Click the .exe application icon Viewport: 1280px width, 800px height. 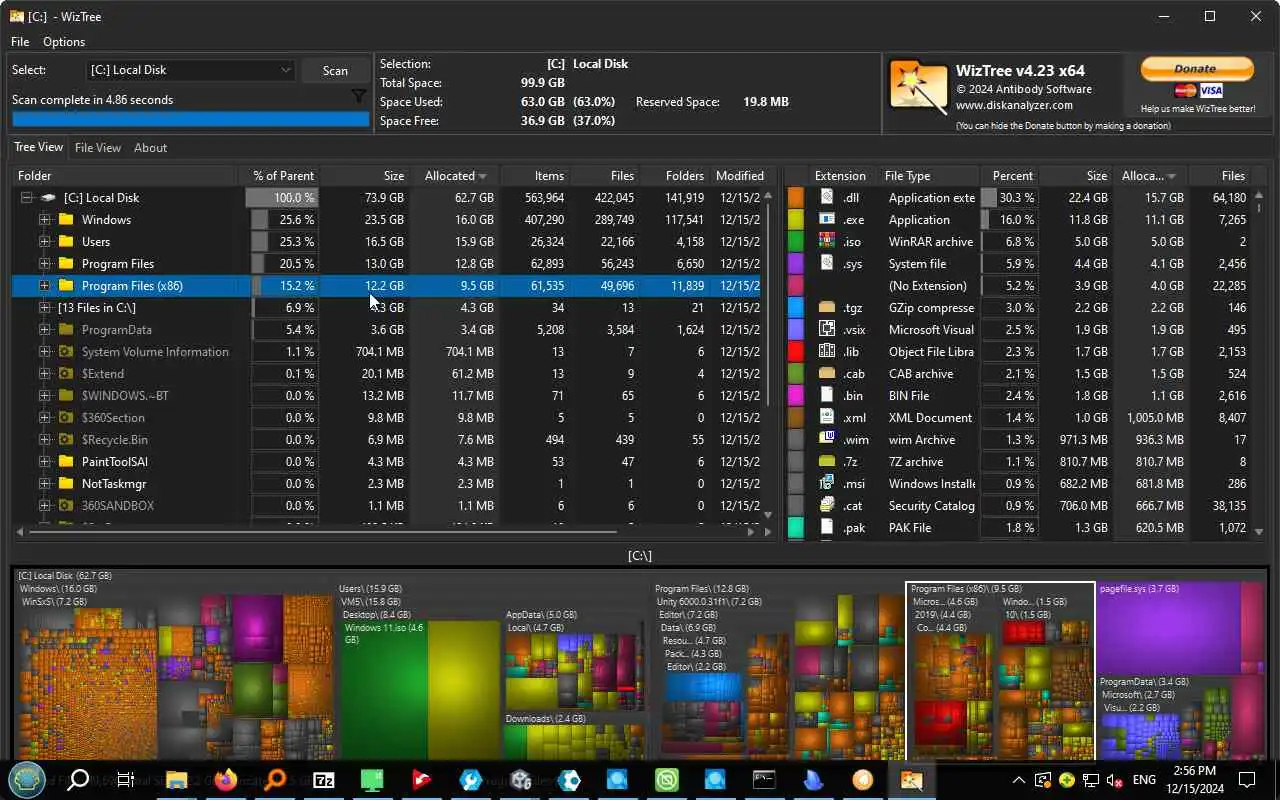coord(827,219)
